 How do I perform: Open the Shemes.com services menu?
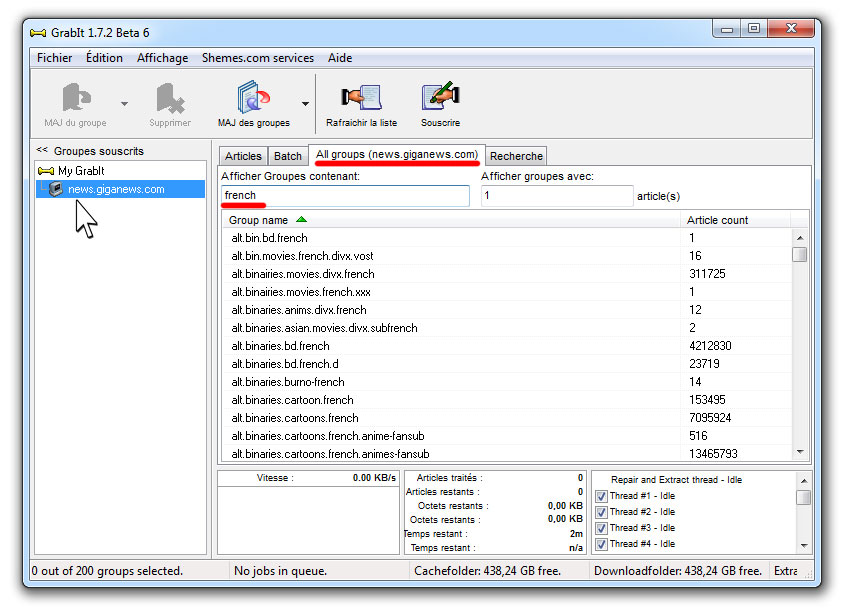[258, 58]
